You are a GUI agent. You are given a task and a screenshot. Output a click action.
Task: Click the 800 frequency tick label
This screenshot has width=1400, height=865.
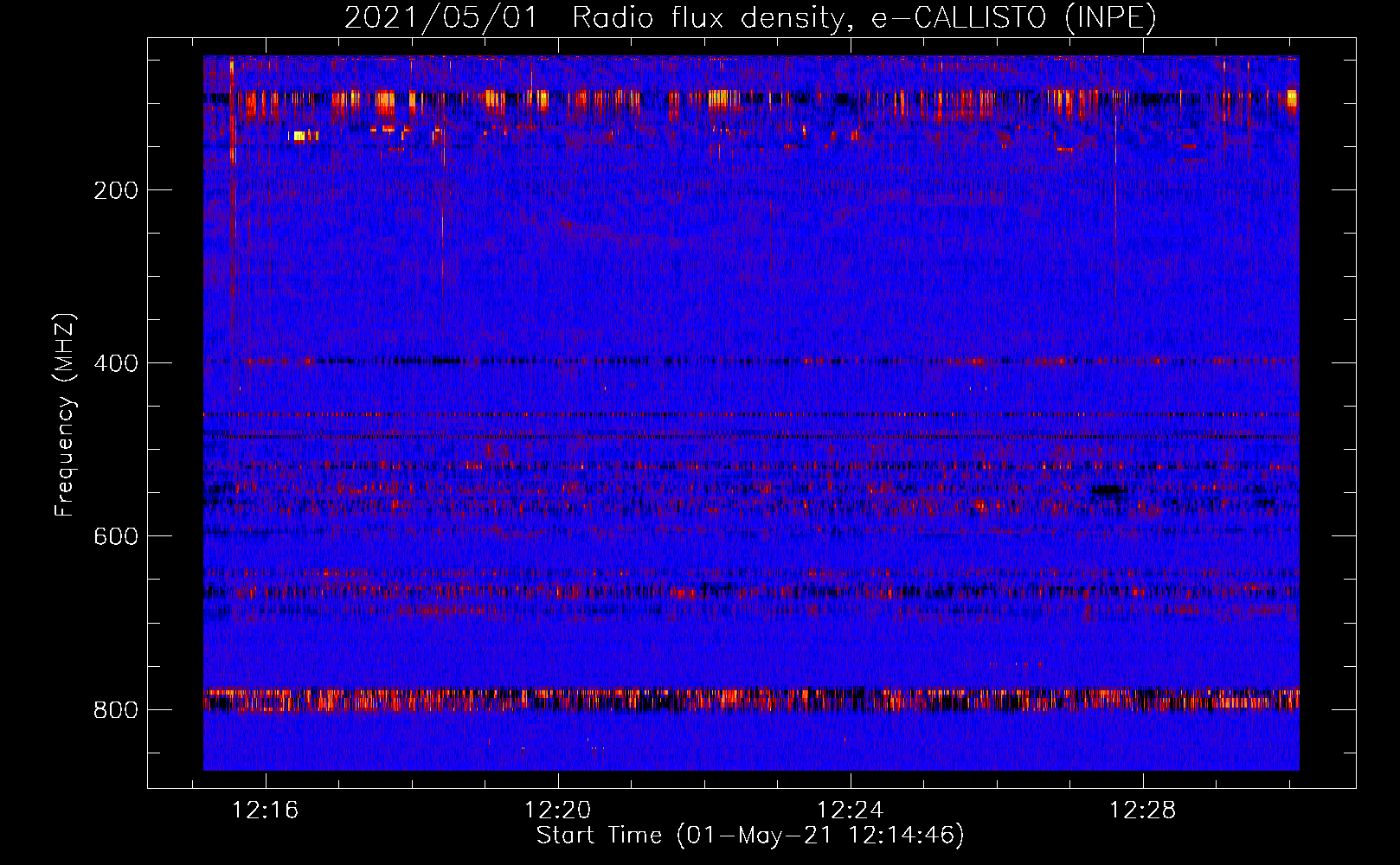pyautogui.click(x=116, y=710)
